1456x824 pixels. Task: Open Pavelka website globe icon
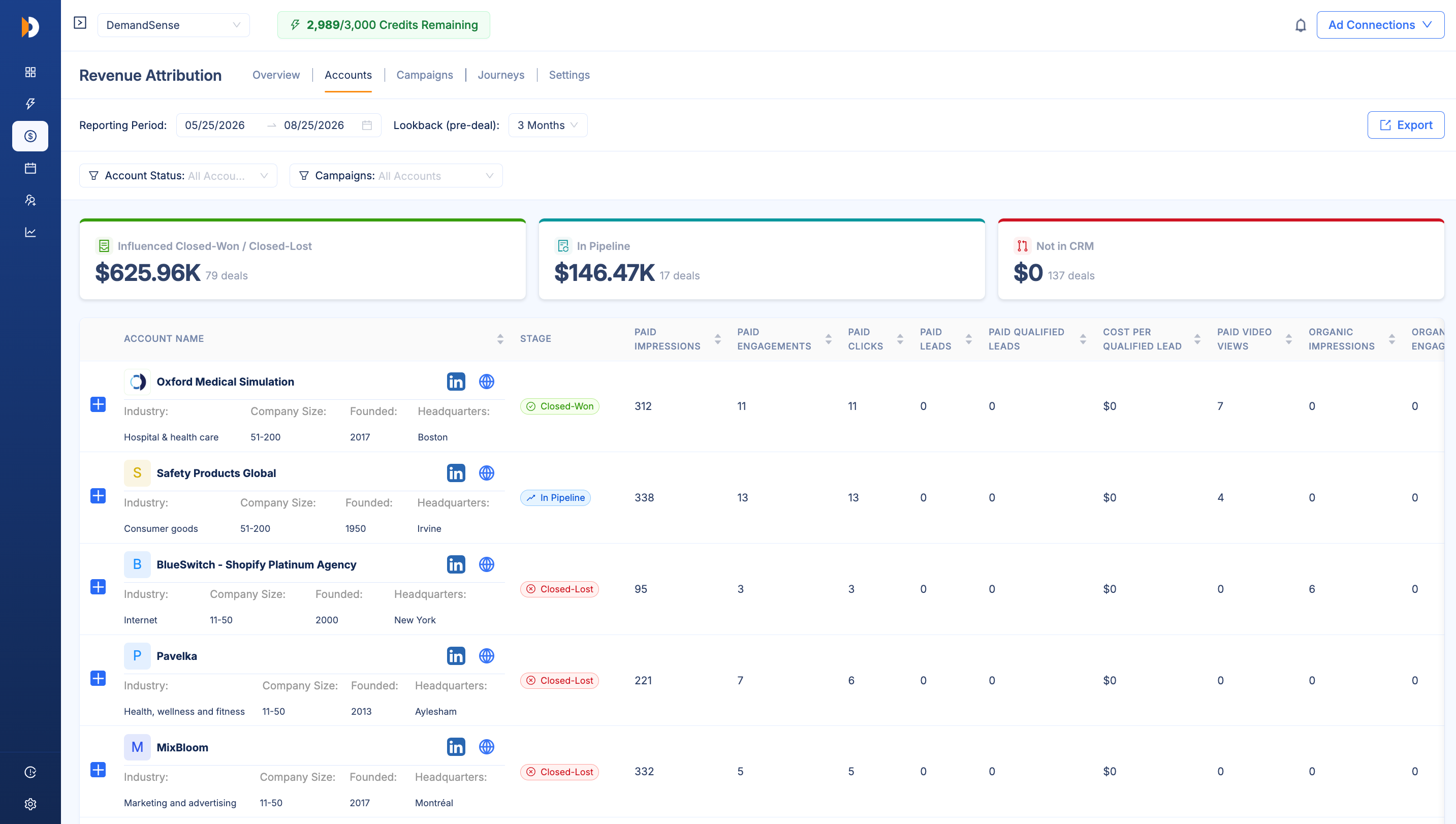click(x=486, y=655)
